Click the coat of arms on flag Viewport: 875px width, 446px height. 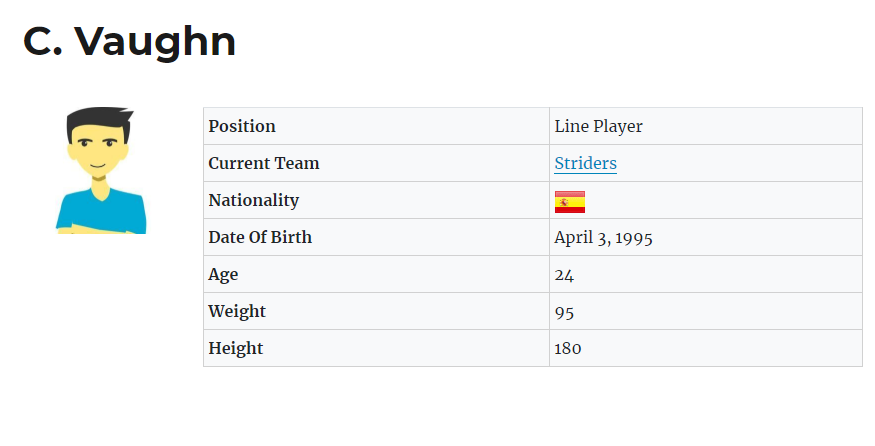[564, 202]
